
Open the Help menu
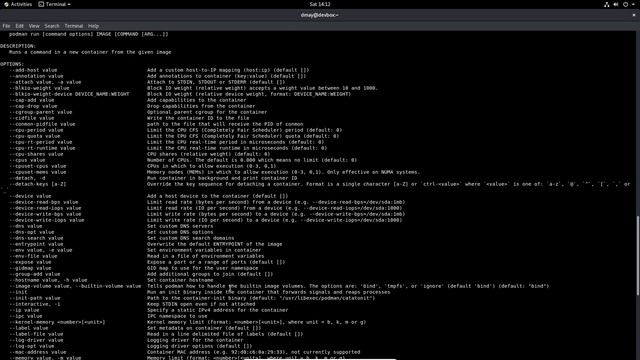pyautogui.click(x=93, y=26)
